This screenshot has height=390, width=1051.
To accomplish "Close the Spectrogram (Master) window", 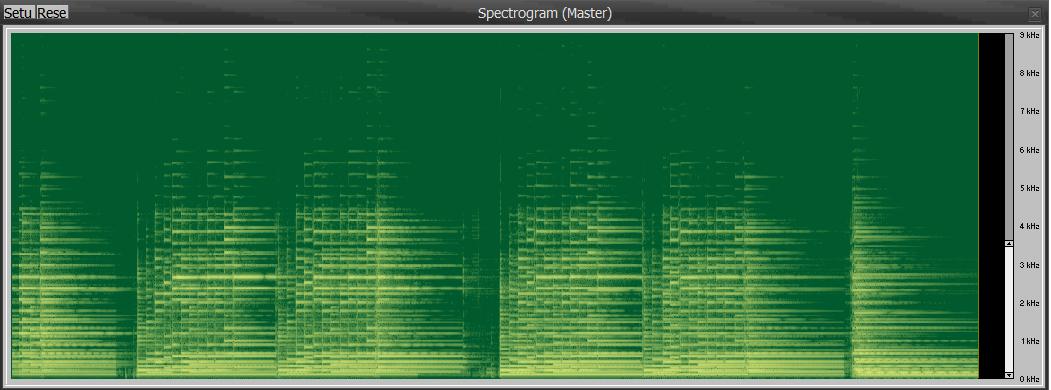I will tap(1035, 13).
